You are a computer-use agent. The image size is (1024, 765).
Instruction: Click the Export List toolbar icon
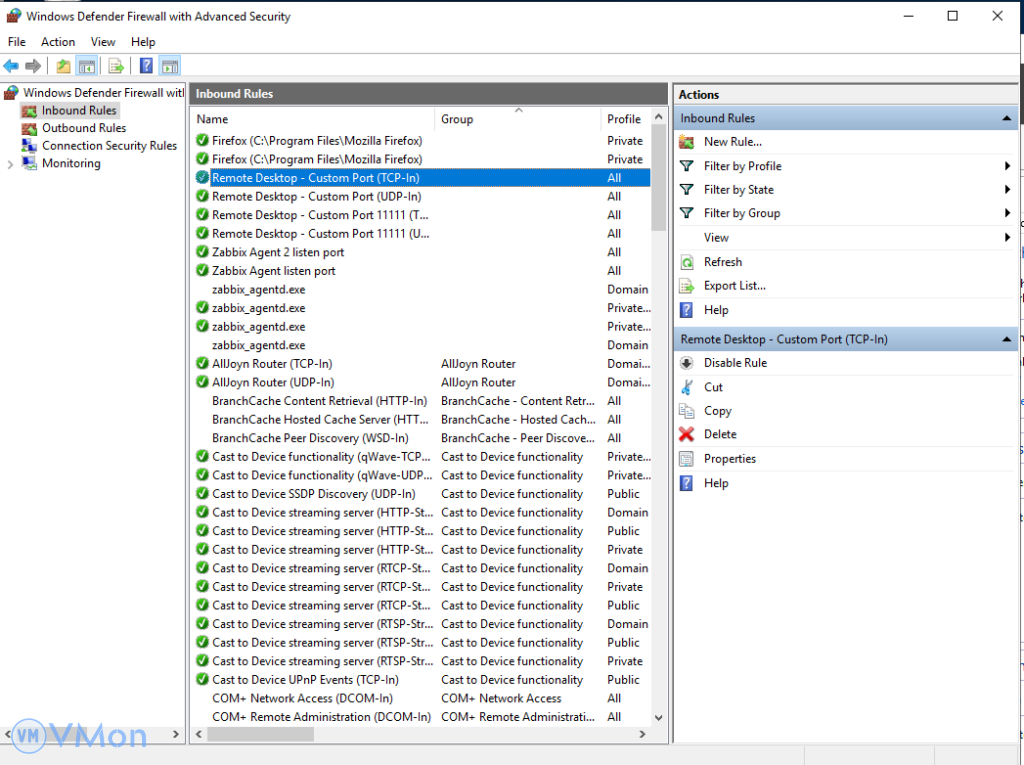[x=116, y=66]
